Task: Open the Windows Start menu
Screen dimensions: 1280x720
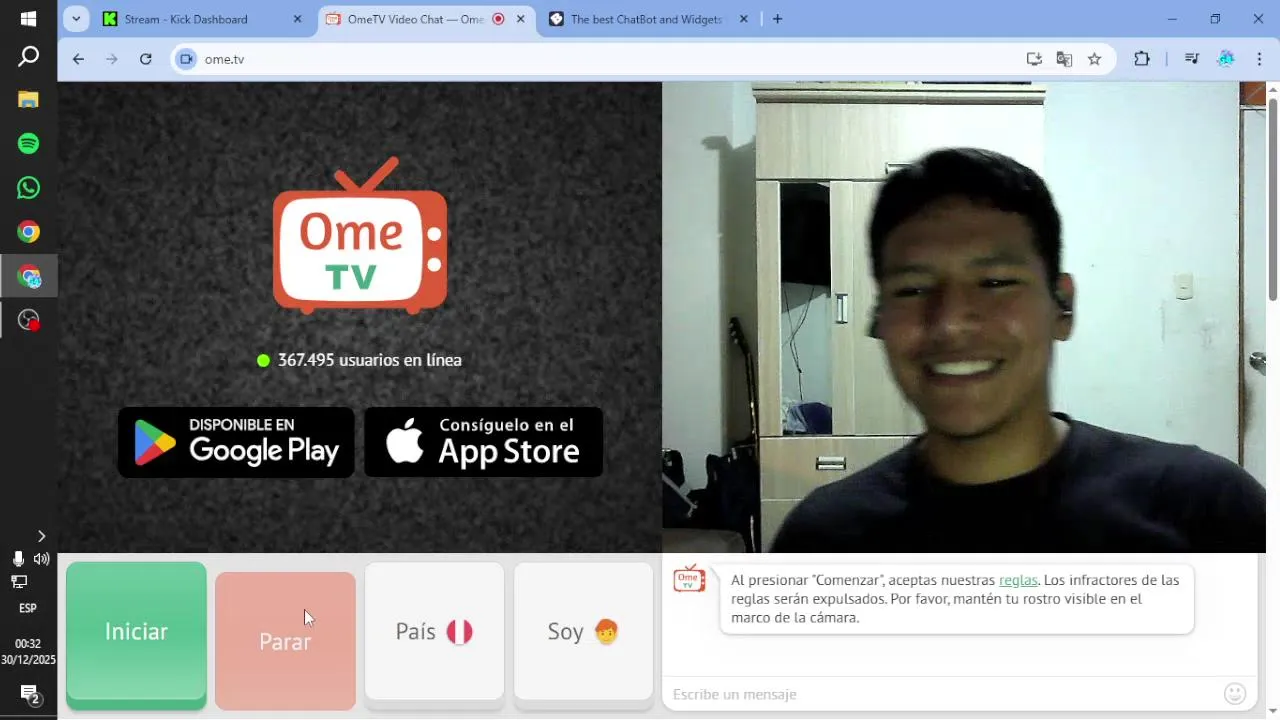Action: (x=28, y=19)
